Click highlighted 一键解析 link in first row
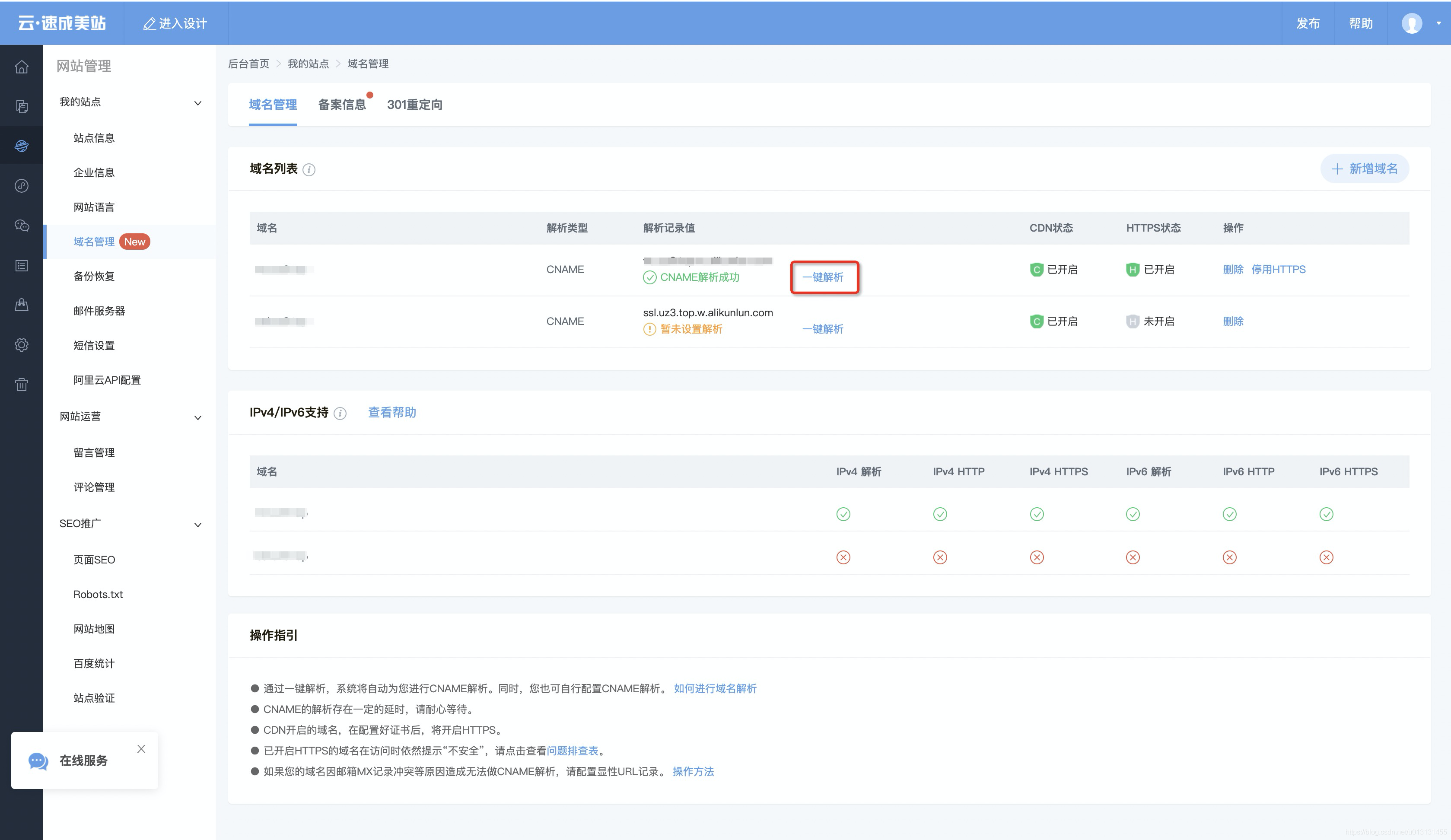This screenshot has height=840, width=1451. pyautogui.click(x=823, y=277)
